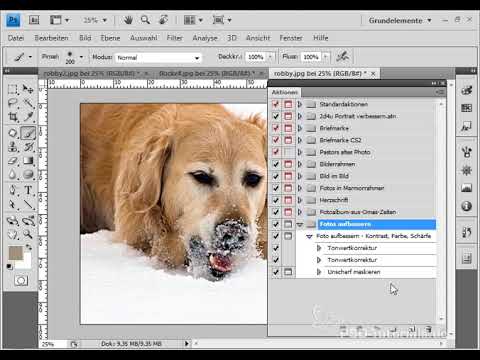Viewport: 480px width, 360px height.
Task: Select the Fotoalbum-aus-Omas-Zeiten action set
Action: 358,212
